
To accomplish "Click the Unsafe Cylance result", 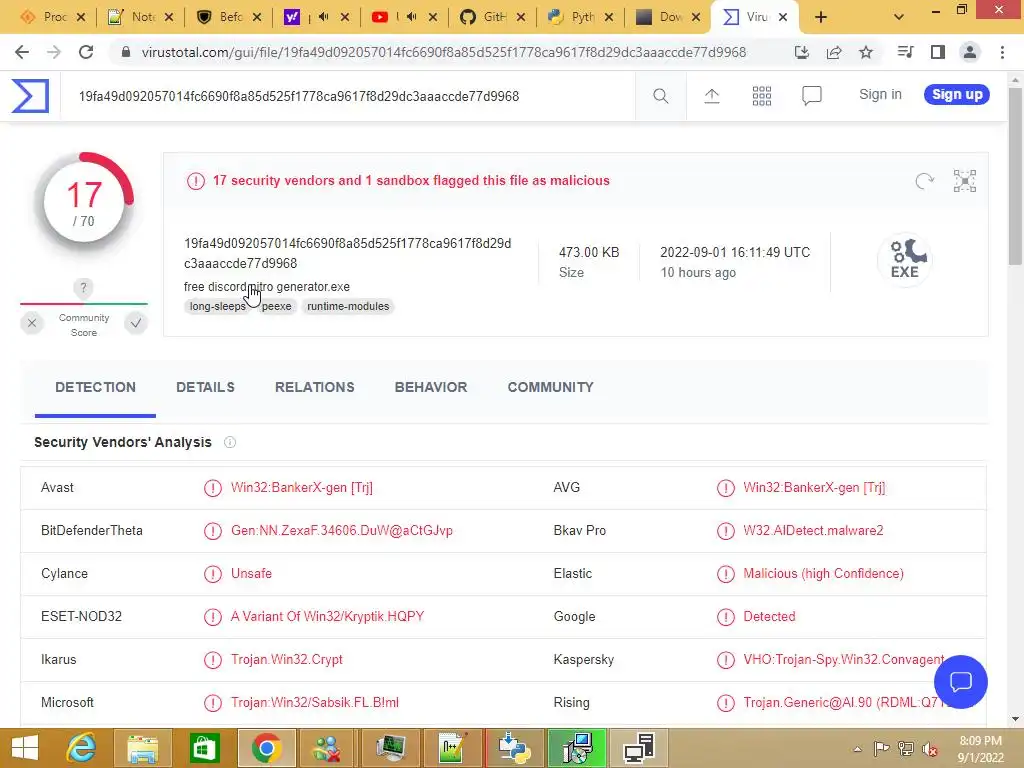I will pyautogui.click(x=251, y=573).
